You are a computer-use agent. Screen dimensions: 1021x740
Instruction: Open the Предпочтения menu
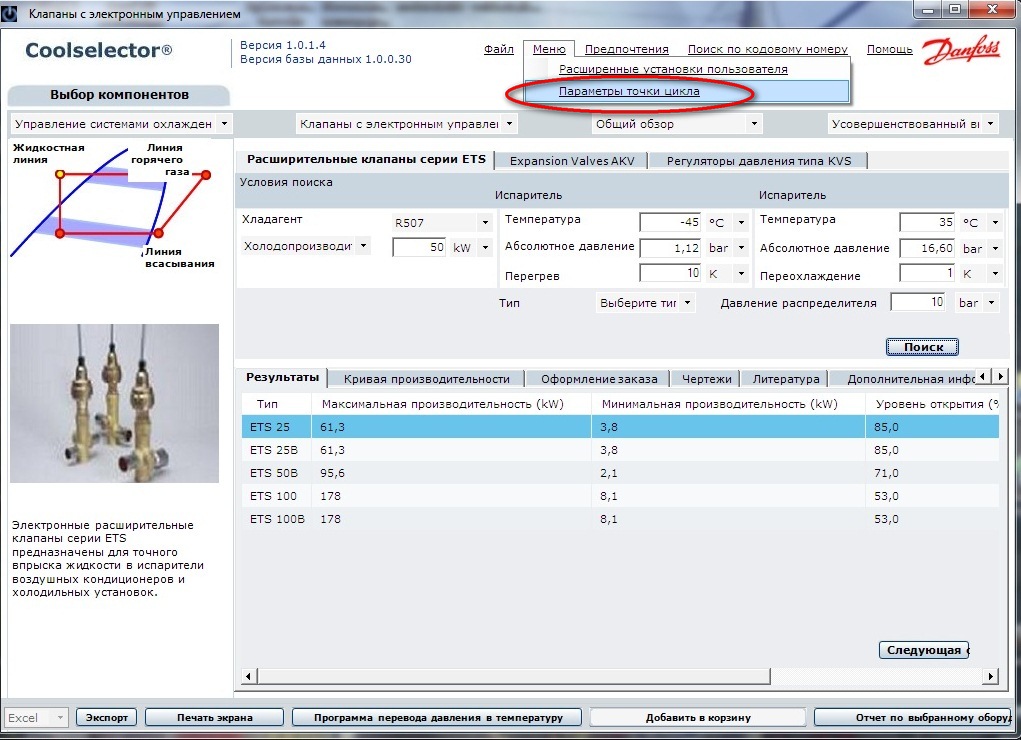point(626,49)
